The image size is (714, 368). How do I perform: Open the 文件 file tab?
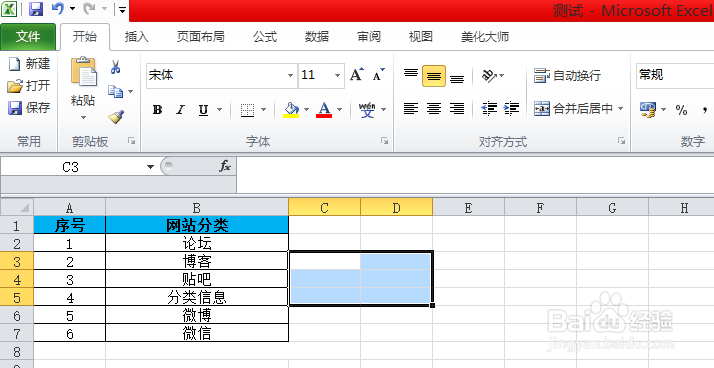click(28, 36)
